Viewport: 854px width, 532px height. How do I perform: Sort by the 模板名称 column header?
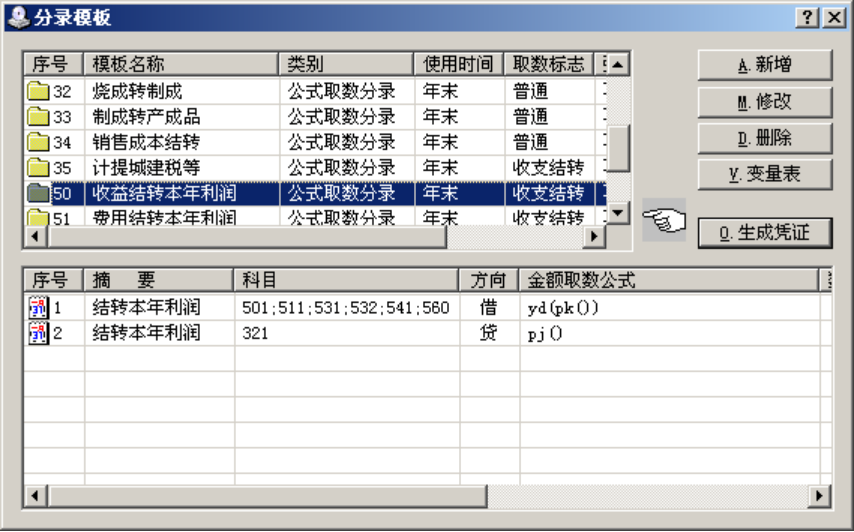point(179,64)
